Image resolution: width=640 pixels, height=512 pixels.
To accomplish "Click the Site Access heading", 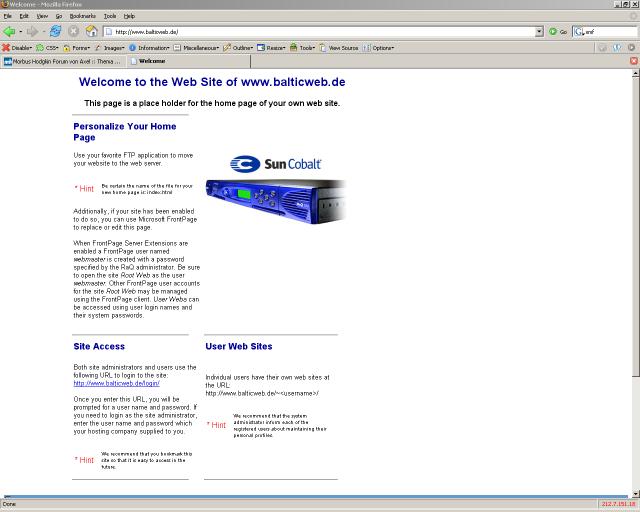I will [99, 346].
